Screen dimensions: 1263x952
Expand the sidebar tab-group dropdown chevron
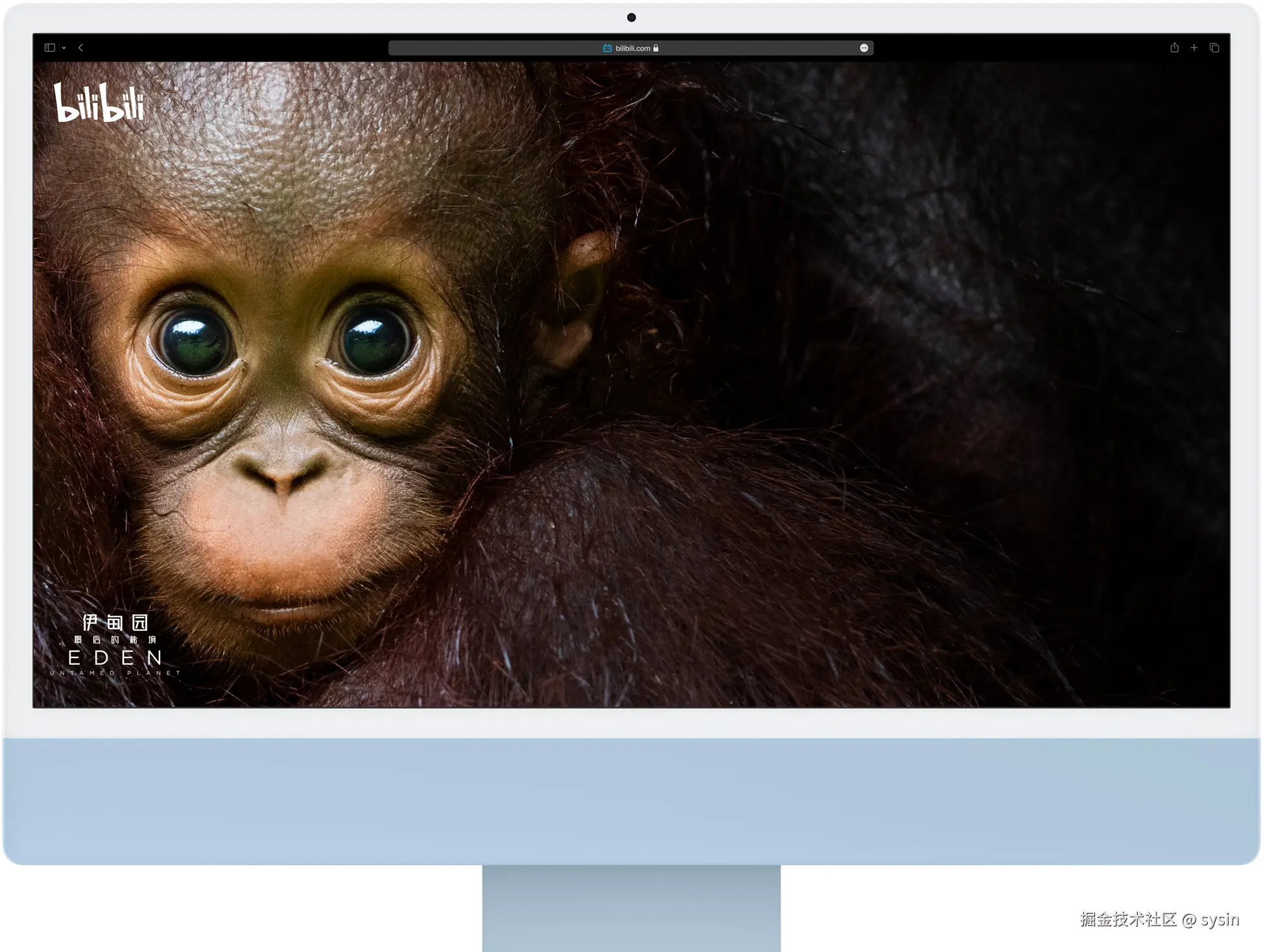point(64,48)
